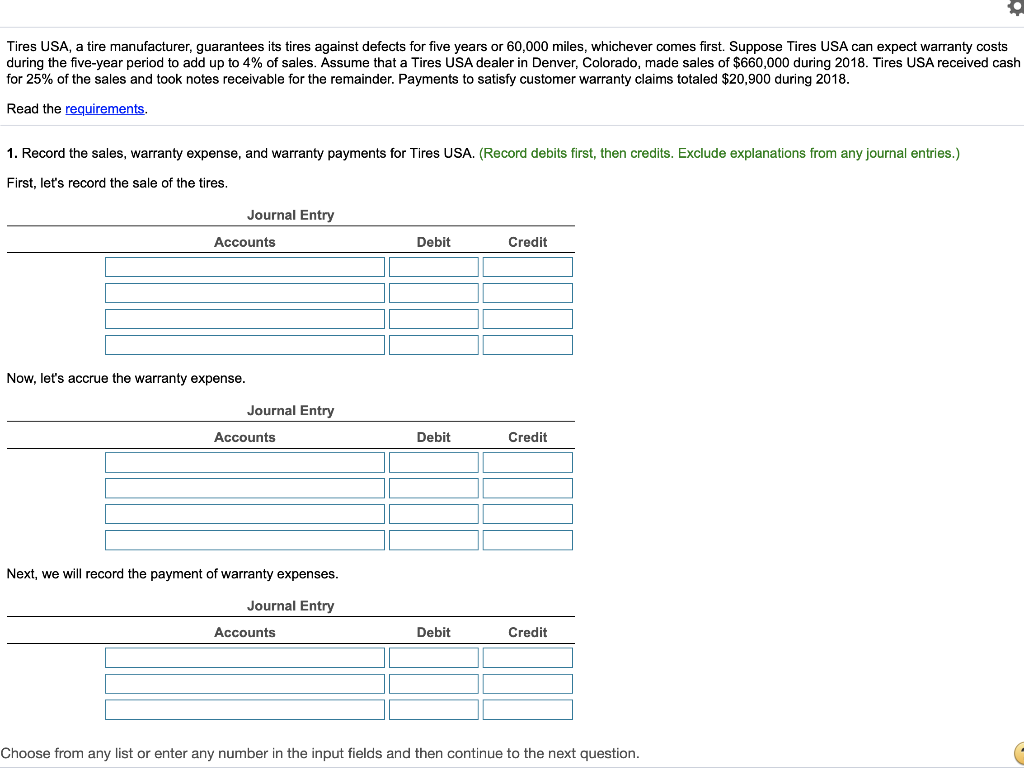The height and width of the screenshot is (770, 1024).
Task: Open the first Accounts list in the sales entry
Action: (x=244, y=266)
